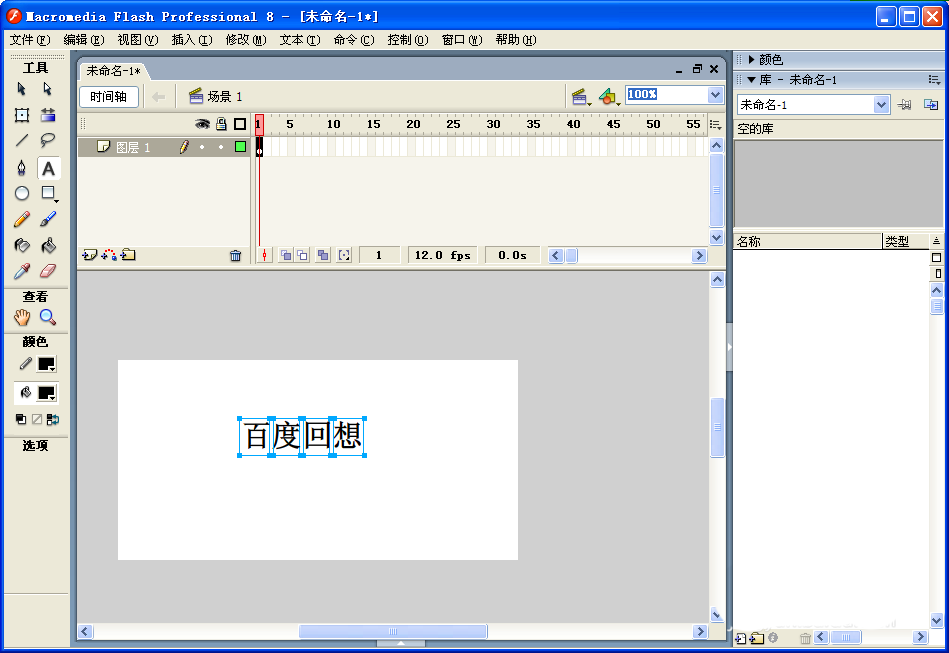
Task: Swap stroke and fill colors
Action: (53, 419)
